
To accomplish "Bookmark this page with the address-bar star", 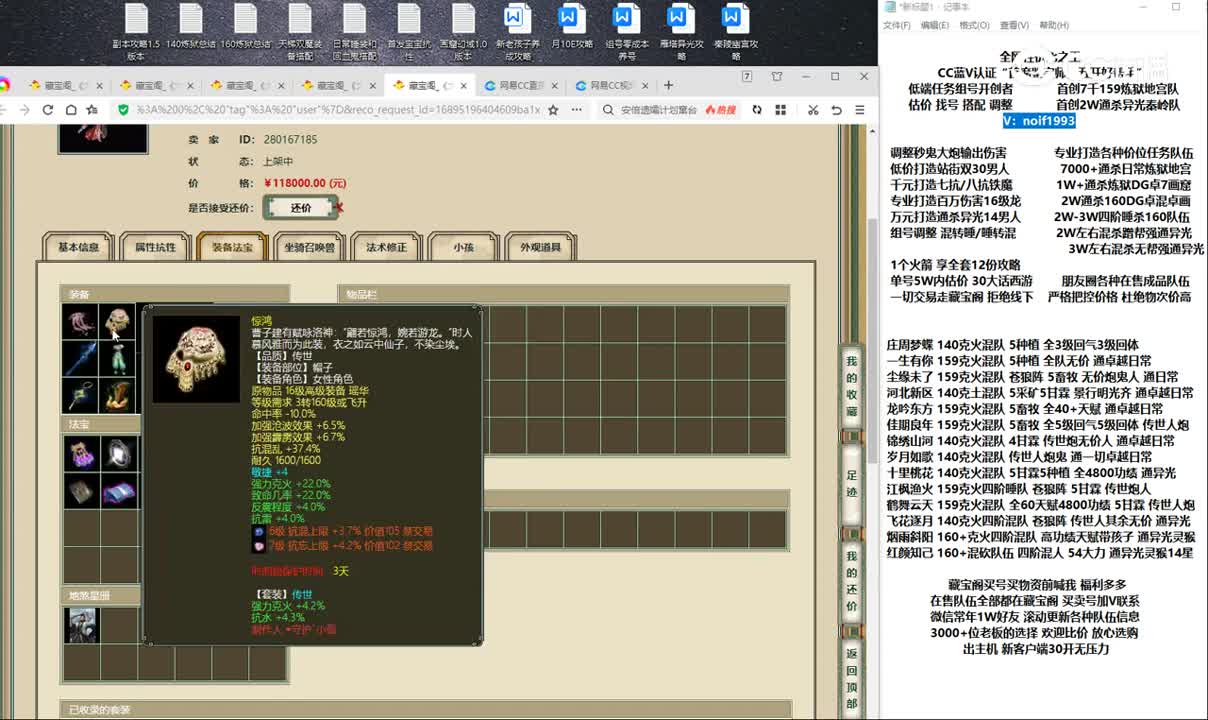I will tap(553, 109).
